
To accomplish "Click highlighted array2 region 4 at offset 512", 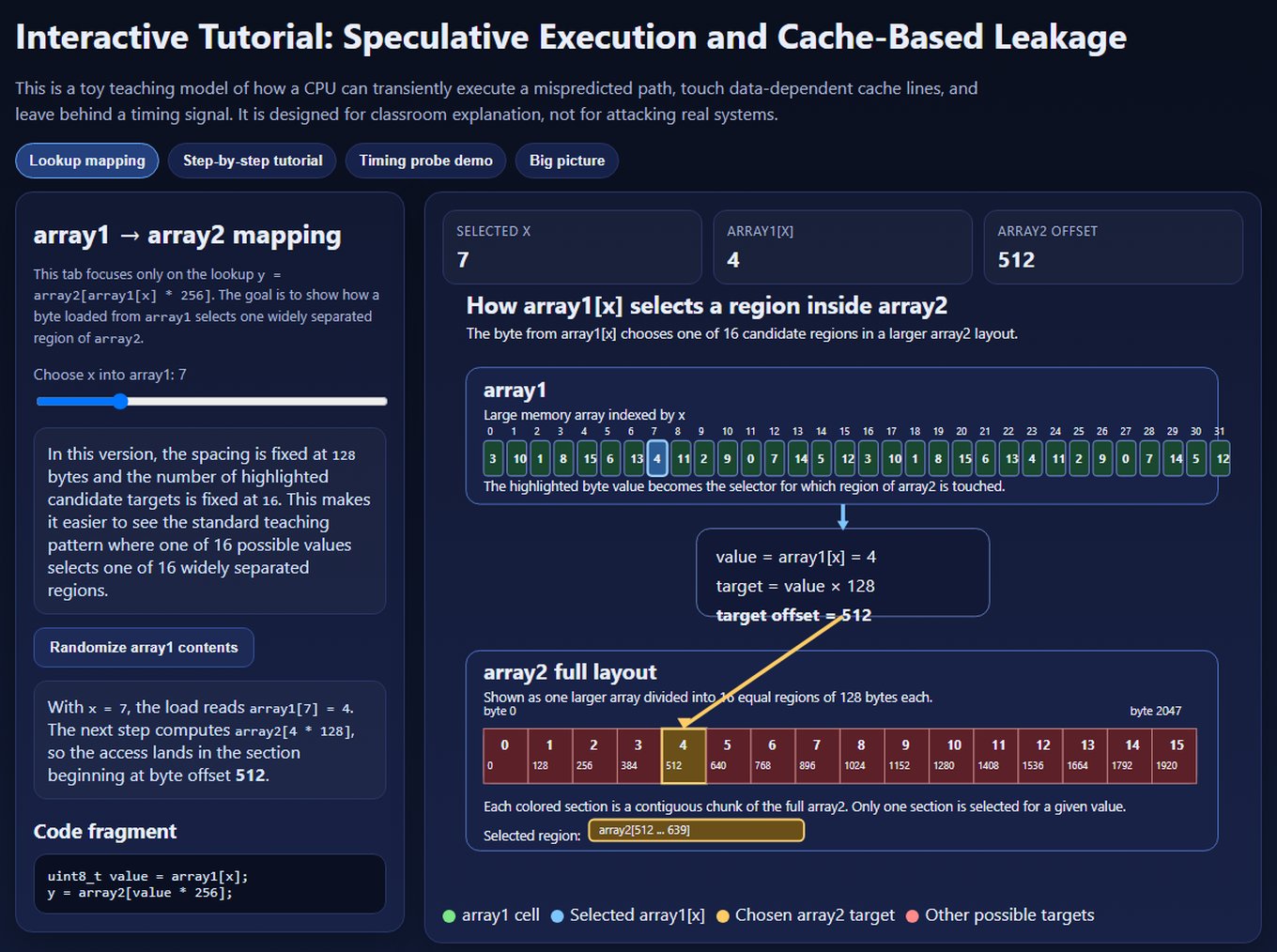I will coord(684,756).
